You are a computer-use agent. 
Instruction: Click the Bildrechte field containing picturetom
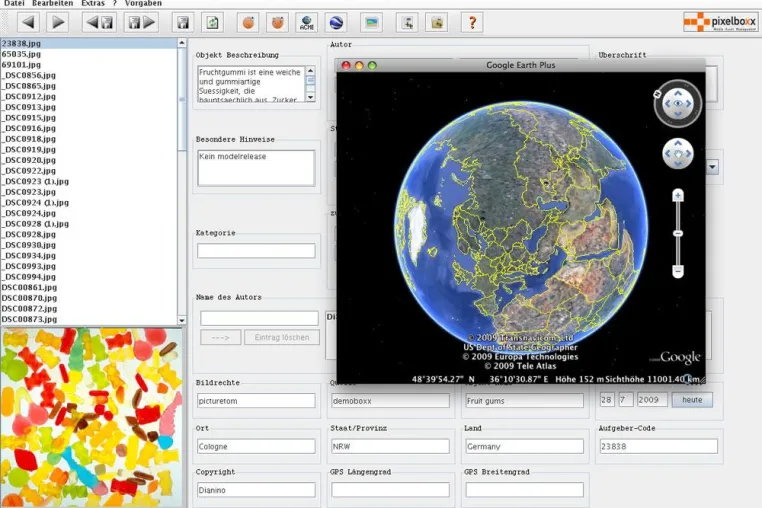[x=256, y=401]
